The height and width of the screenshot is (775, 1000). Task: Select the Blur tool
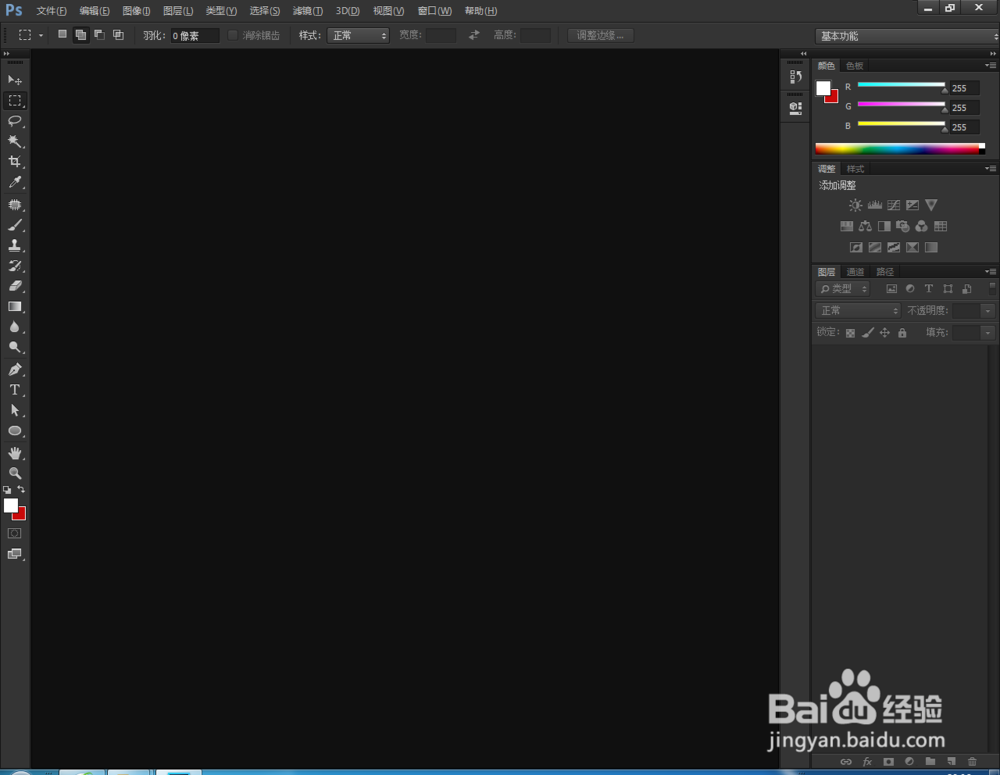point(15,327)
